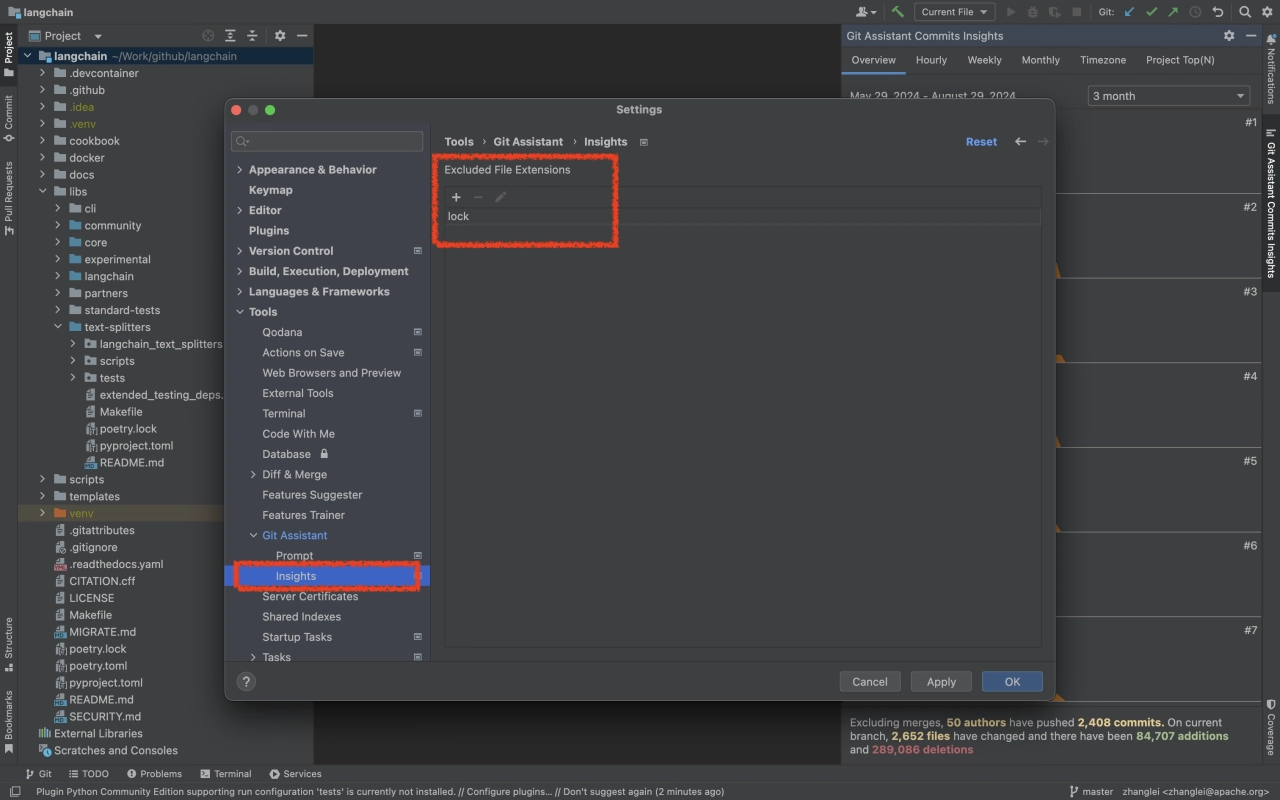Open the build hammer icon
Viewport: 1280px width, 800px height.
click(x=897, y=12)
